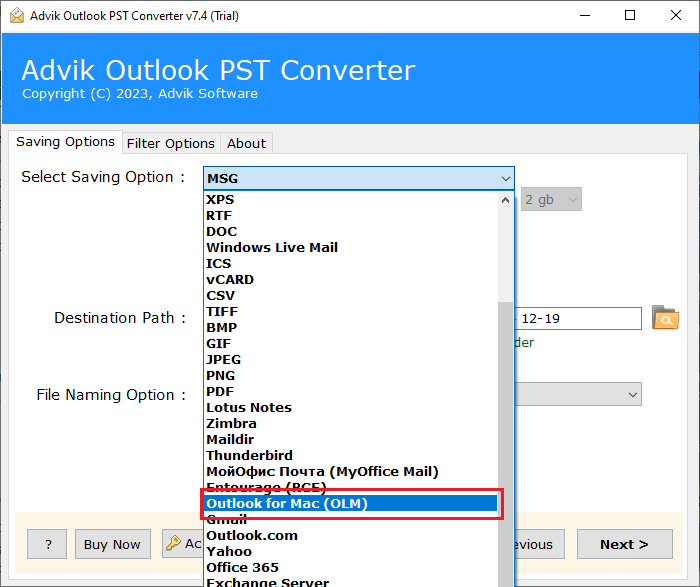
Task: Select XPS from the format list
Action: point(351,200)
